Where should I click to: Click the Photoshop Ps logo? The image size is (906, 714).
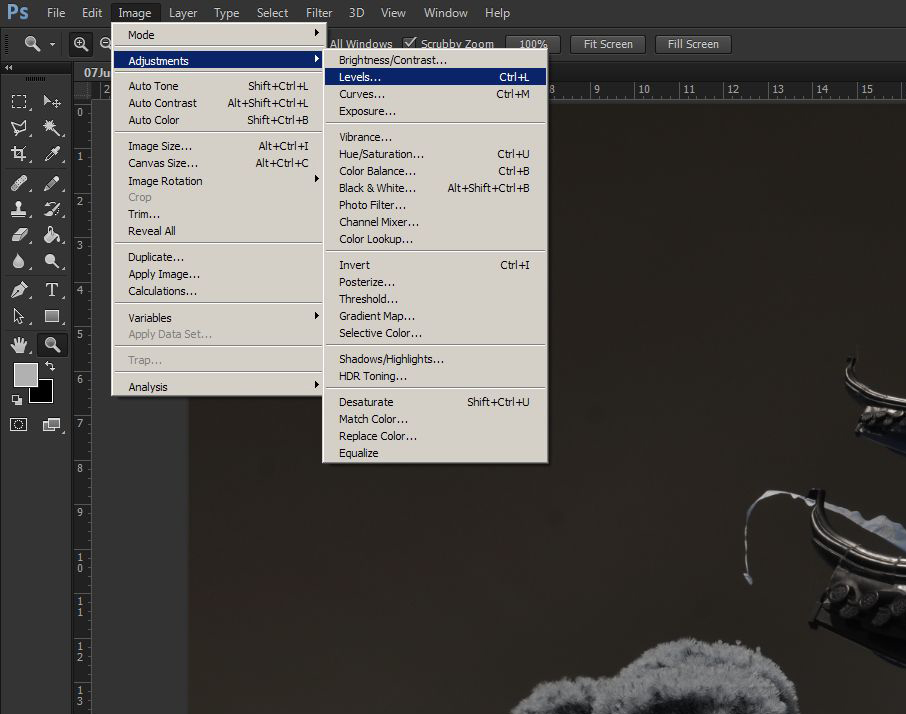[17, 12]
